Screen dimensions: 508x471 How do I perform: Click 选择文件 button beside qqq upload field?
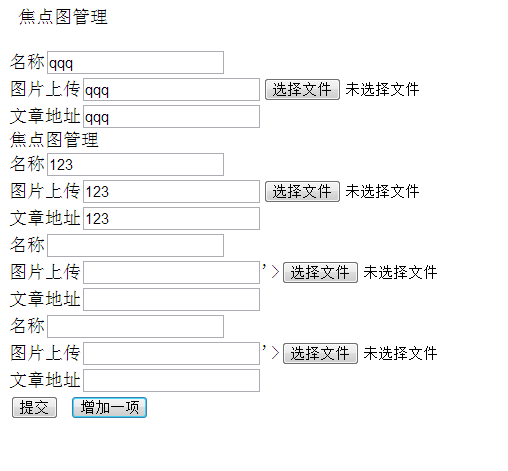point(302,89)
